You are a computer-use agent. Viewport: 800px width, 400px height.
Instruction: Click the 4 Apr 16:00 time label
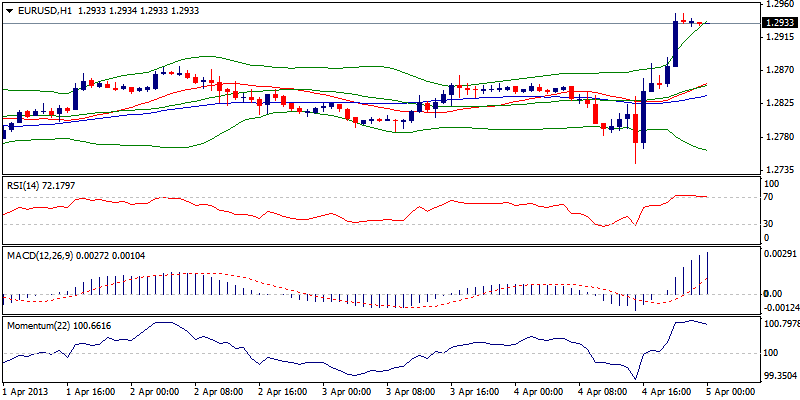tap(667, 392)
